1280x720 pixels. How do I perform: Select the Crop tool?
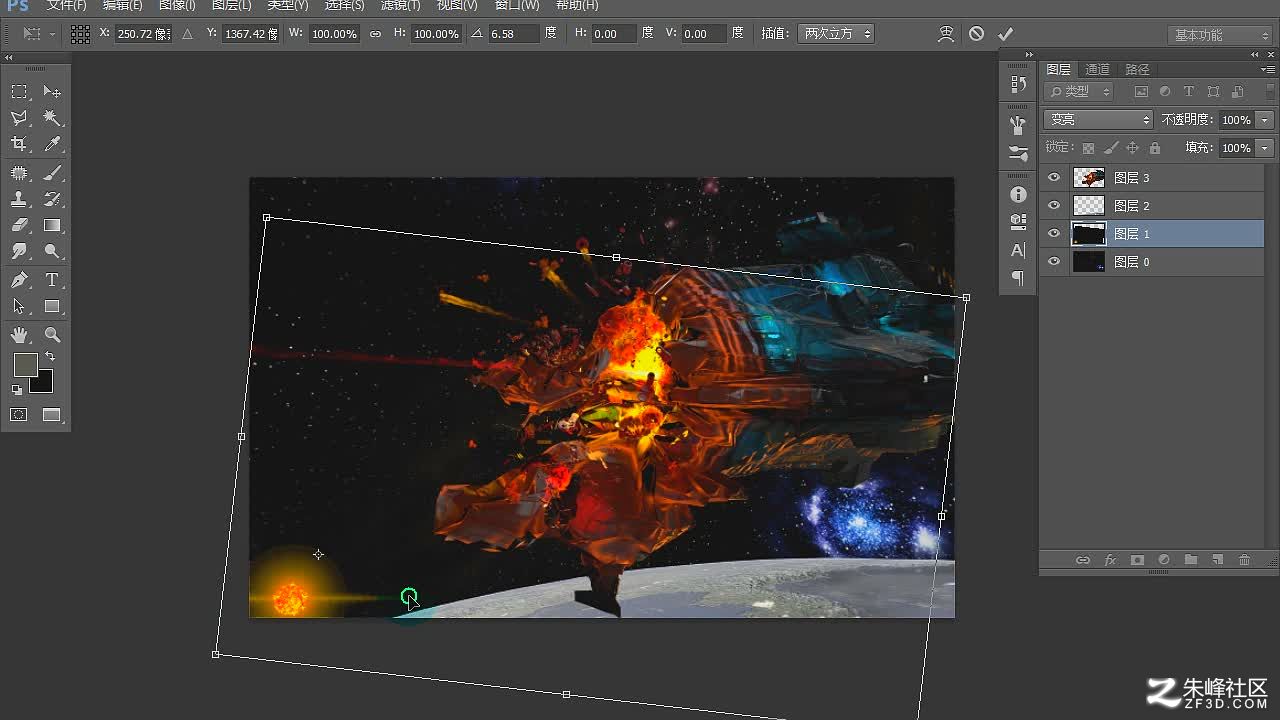(19, 145)
